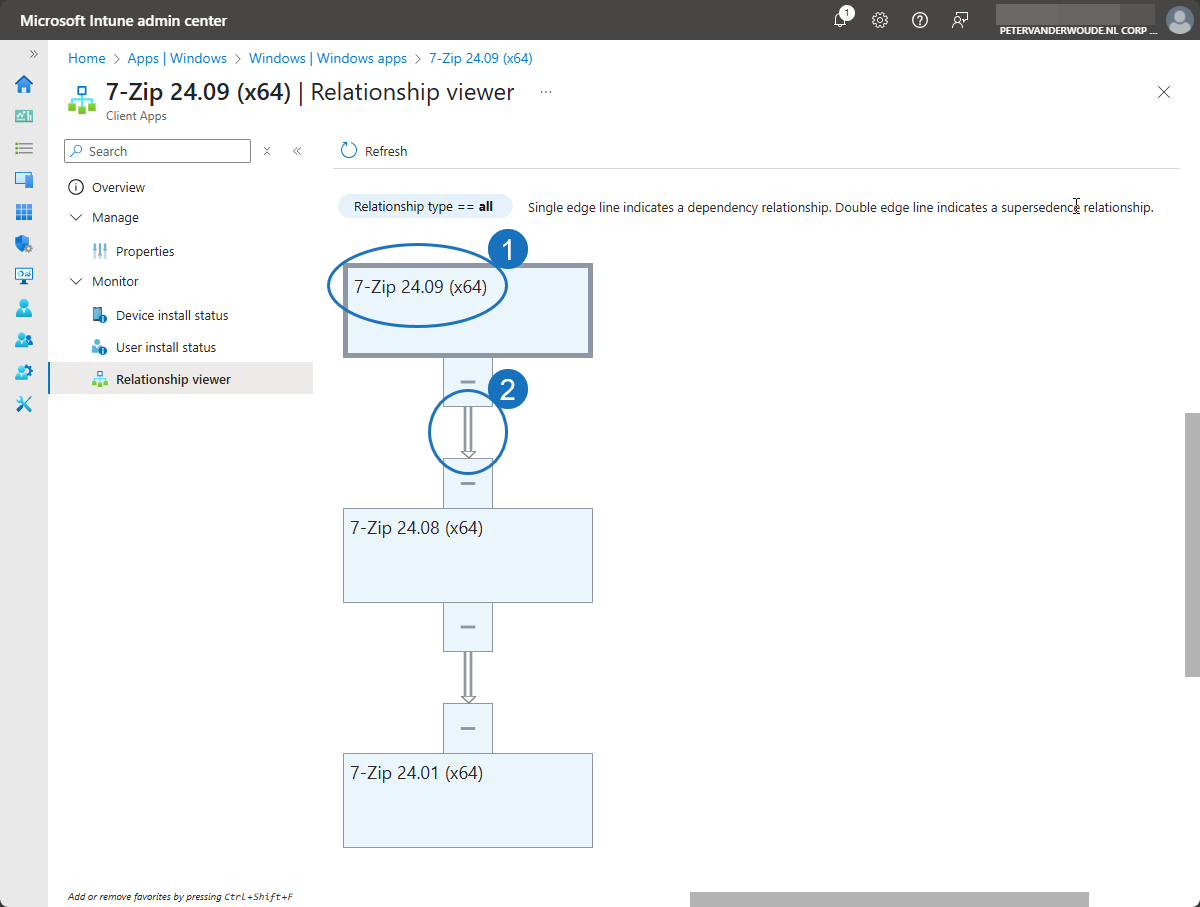This screenshot has width=1200, height=907.
Task: Click the resource menu Search field
Action: pyautogui.click(x=157, y=151)
